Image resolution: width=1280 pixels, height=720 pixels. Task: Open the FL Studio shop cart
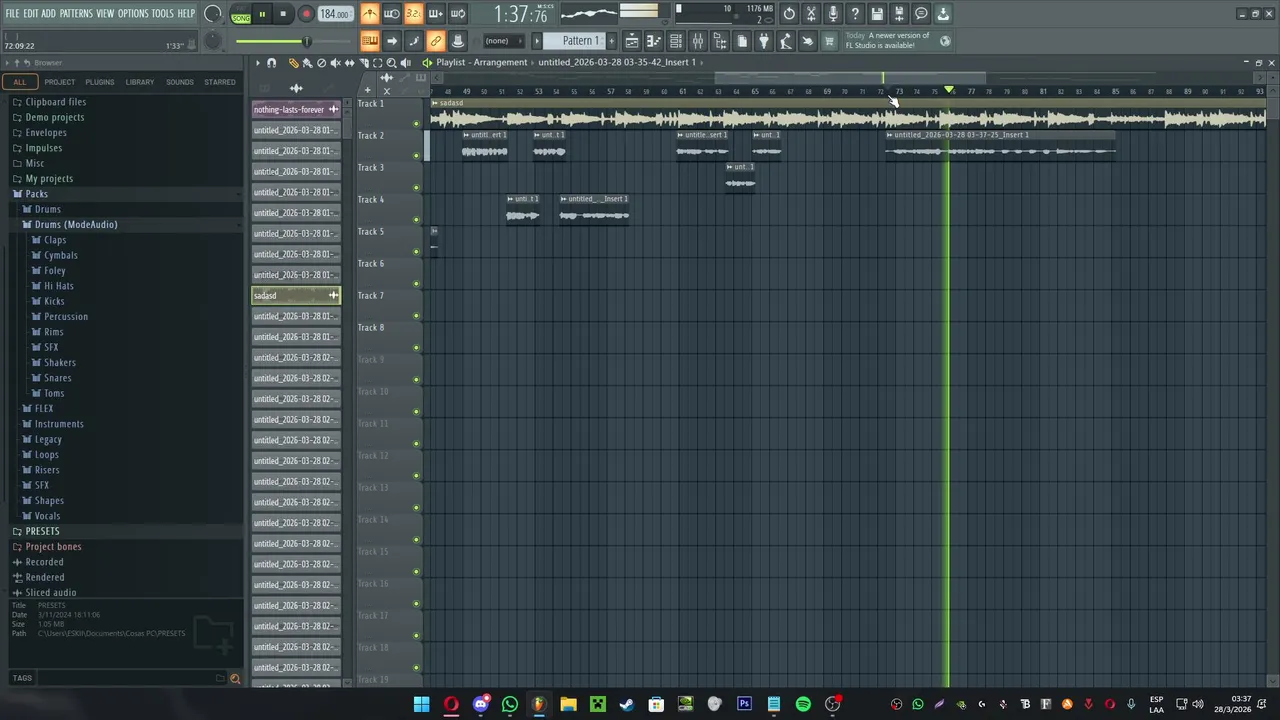(829, 41)
